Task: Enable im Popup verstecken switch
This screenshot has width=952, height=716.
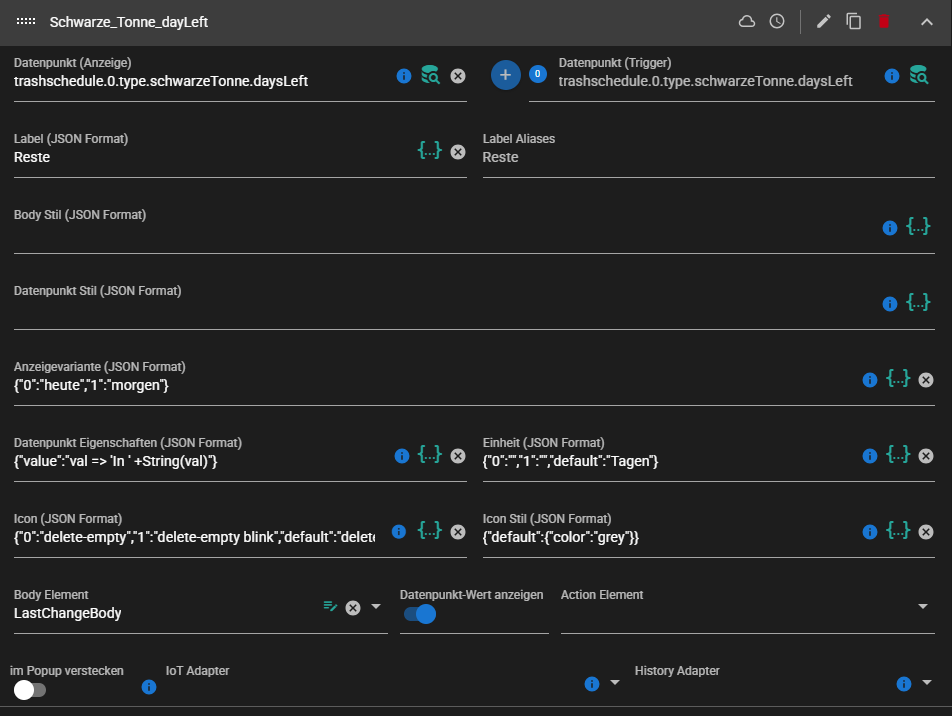Action: tap(30, 689)
